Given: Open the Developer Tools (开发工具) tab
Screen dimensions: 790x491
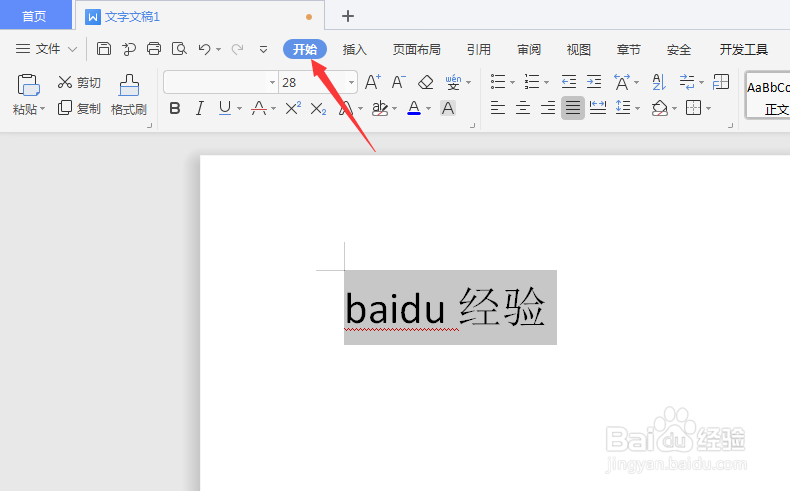Looking at the screenshot, I should [x=744, y=49].
